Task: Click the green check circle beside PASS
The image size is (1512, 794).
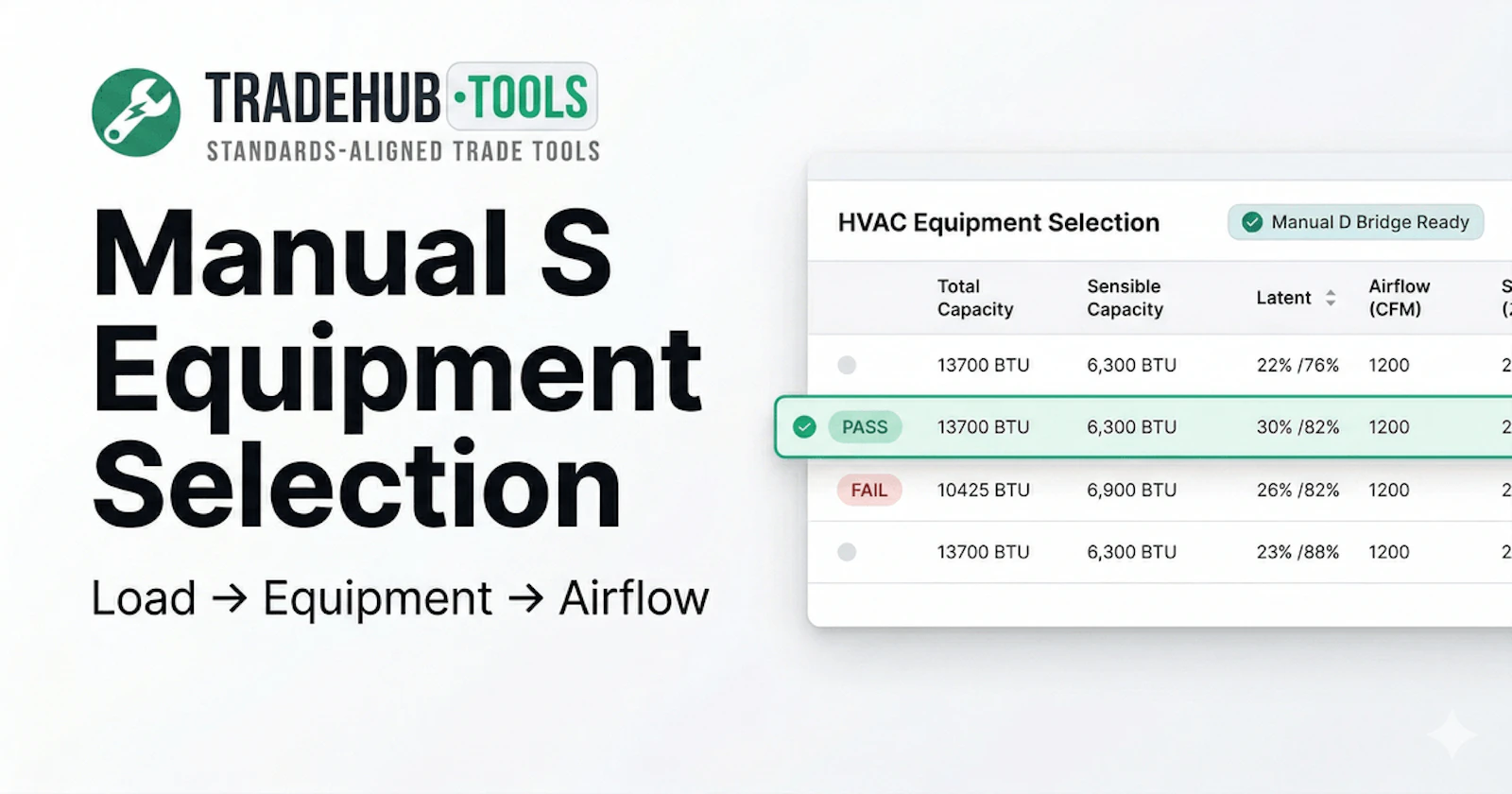Action: tap(804, 427)
